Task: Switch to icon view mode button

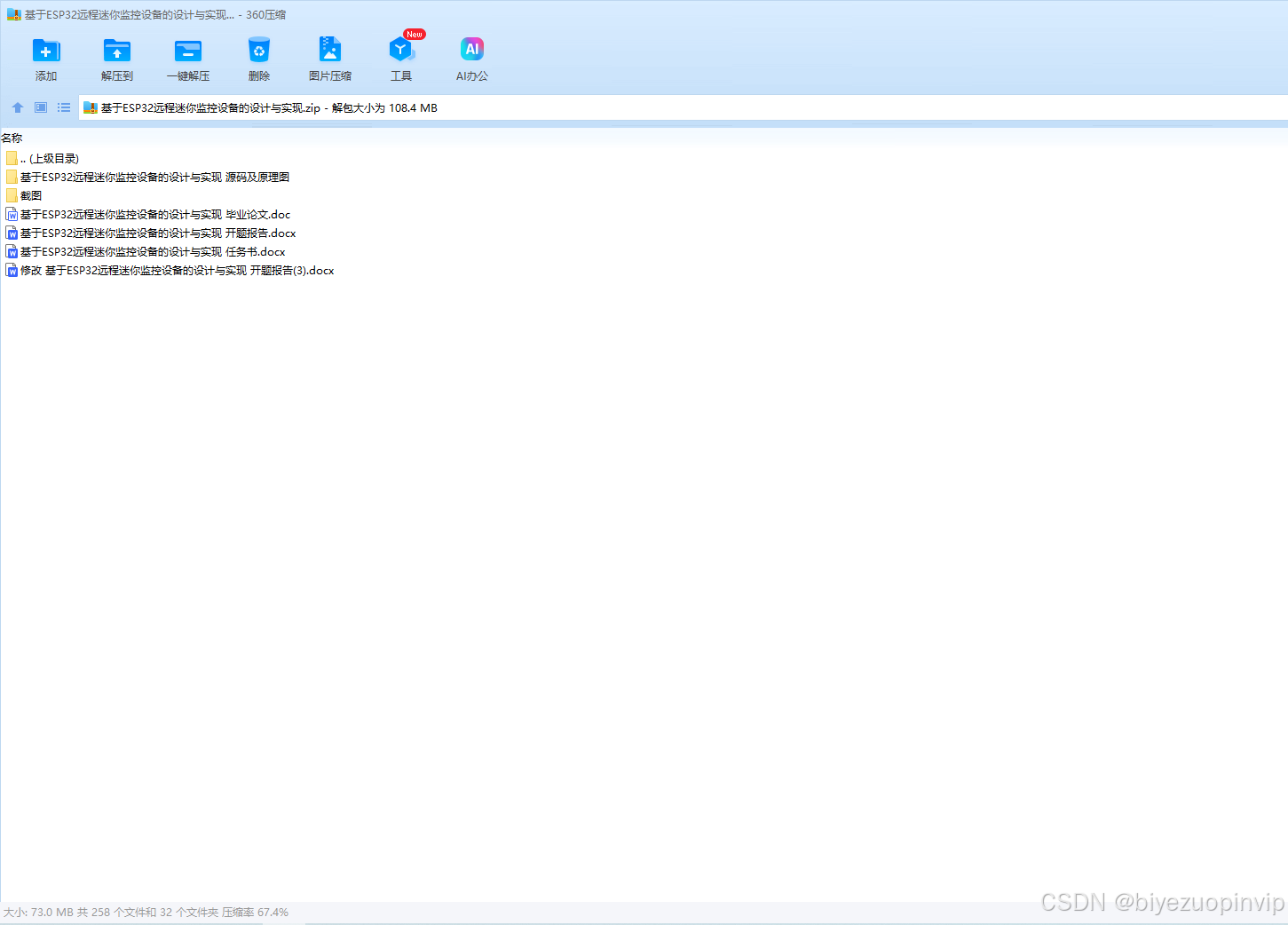Action: [41, 107]
